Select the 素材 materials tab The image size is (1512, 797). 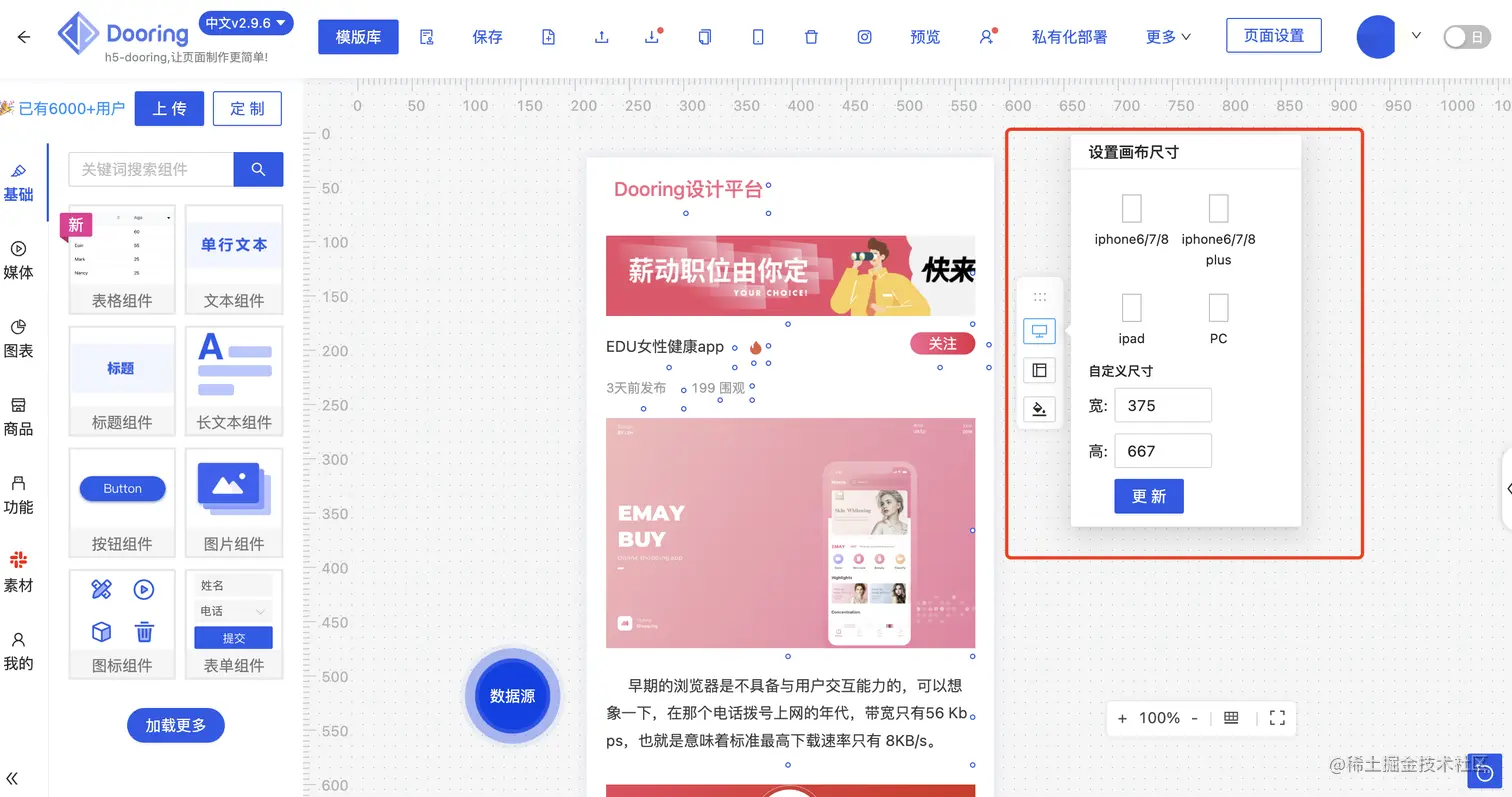pyautogui.click(x=18, y=573)
